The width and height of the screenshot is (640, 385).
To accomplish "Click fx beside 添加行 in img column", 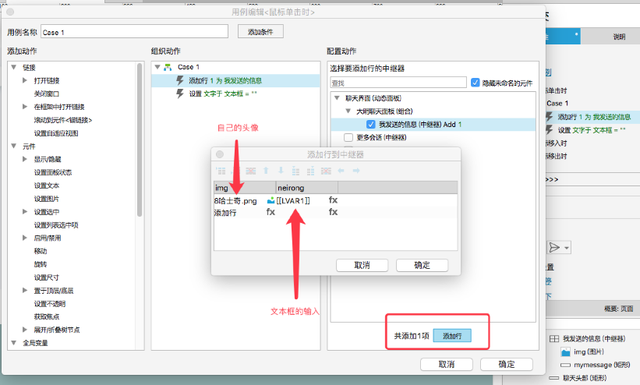I will click(x=271, y=212).
